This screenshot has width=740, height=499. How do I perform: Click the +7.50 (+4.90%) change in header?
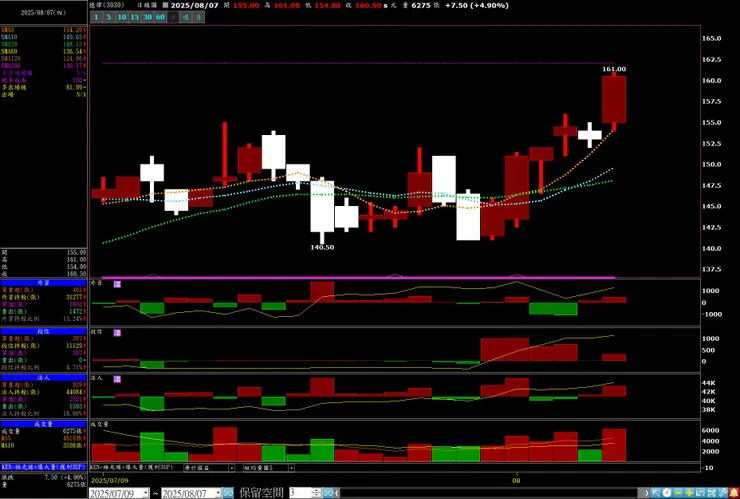(477, 6)
